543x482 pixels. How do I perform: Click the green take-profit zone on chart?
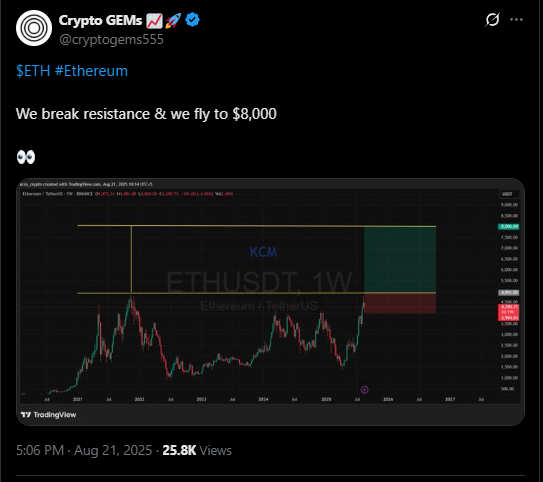point(400,260)
